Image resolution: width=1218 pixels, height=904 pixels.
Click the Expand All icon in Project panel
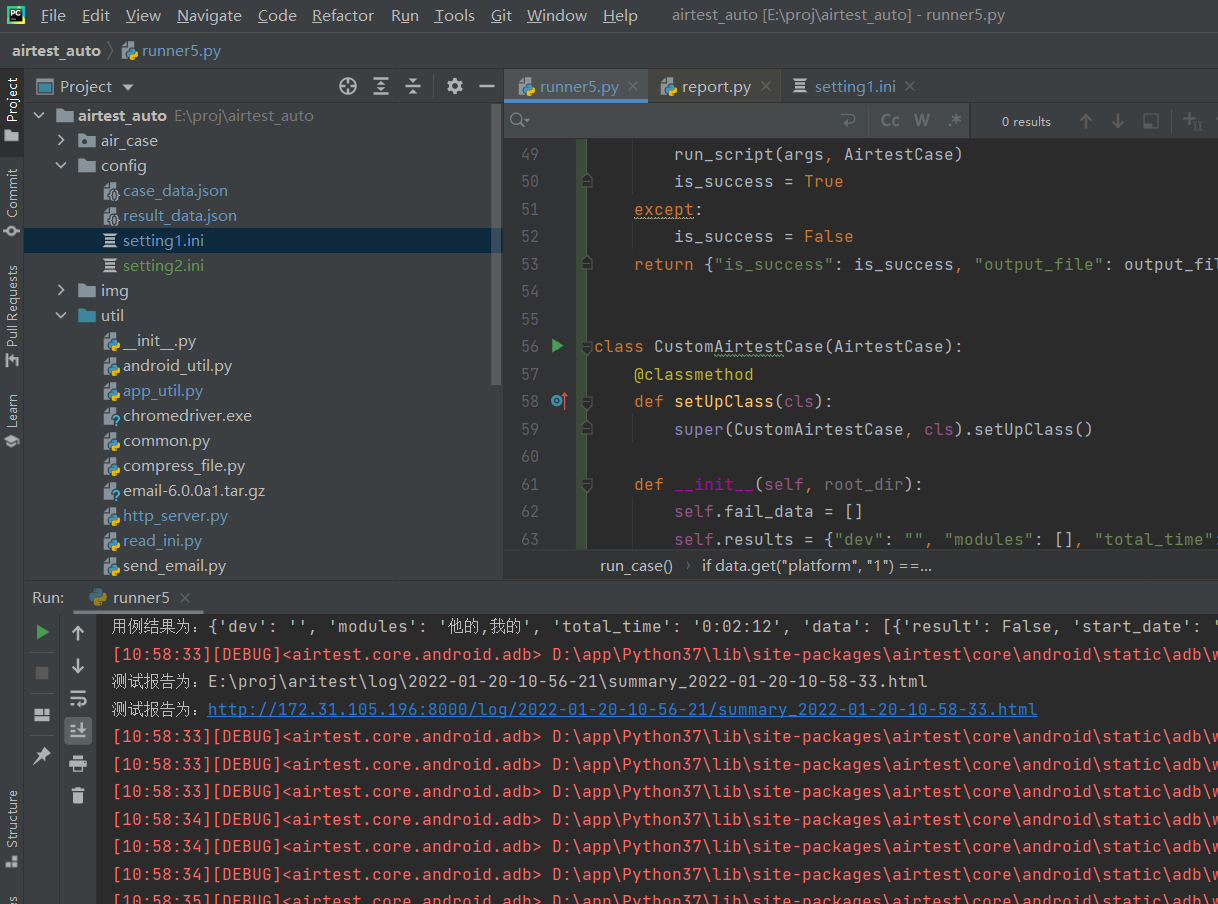point(381,86)
